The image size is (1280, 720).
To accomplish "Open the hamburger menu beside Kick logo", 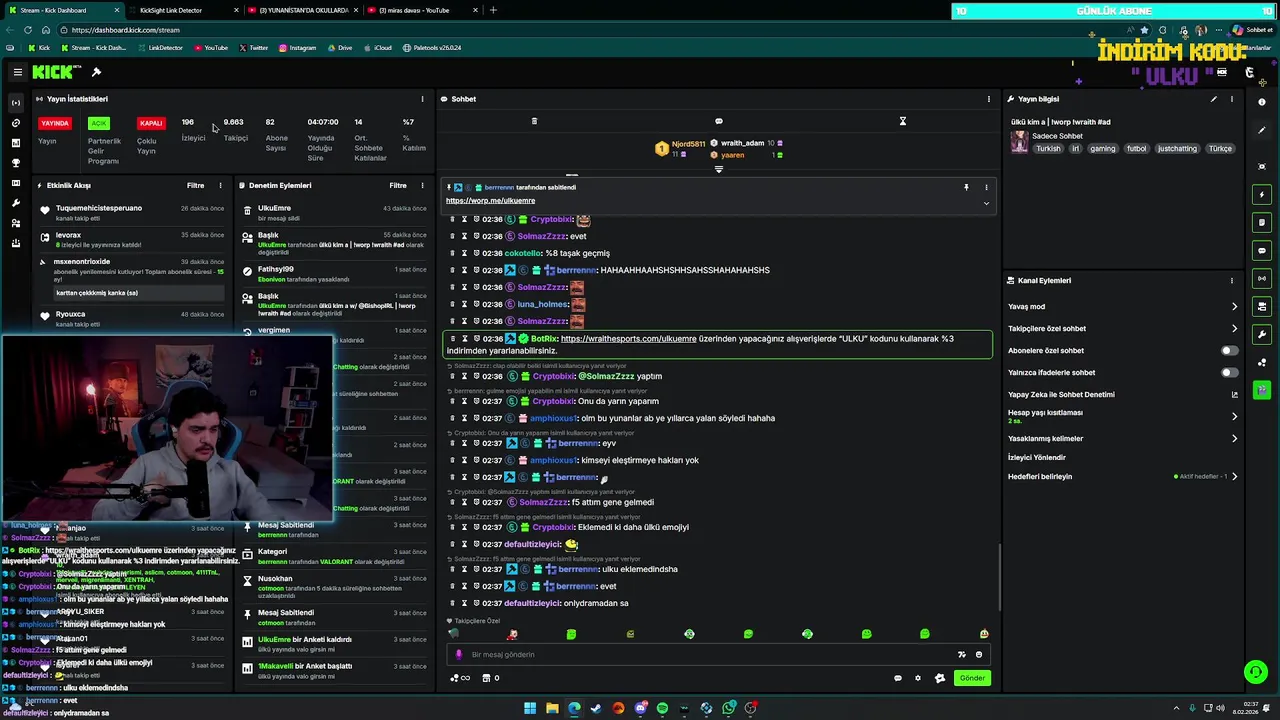I will coord(17,72).
